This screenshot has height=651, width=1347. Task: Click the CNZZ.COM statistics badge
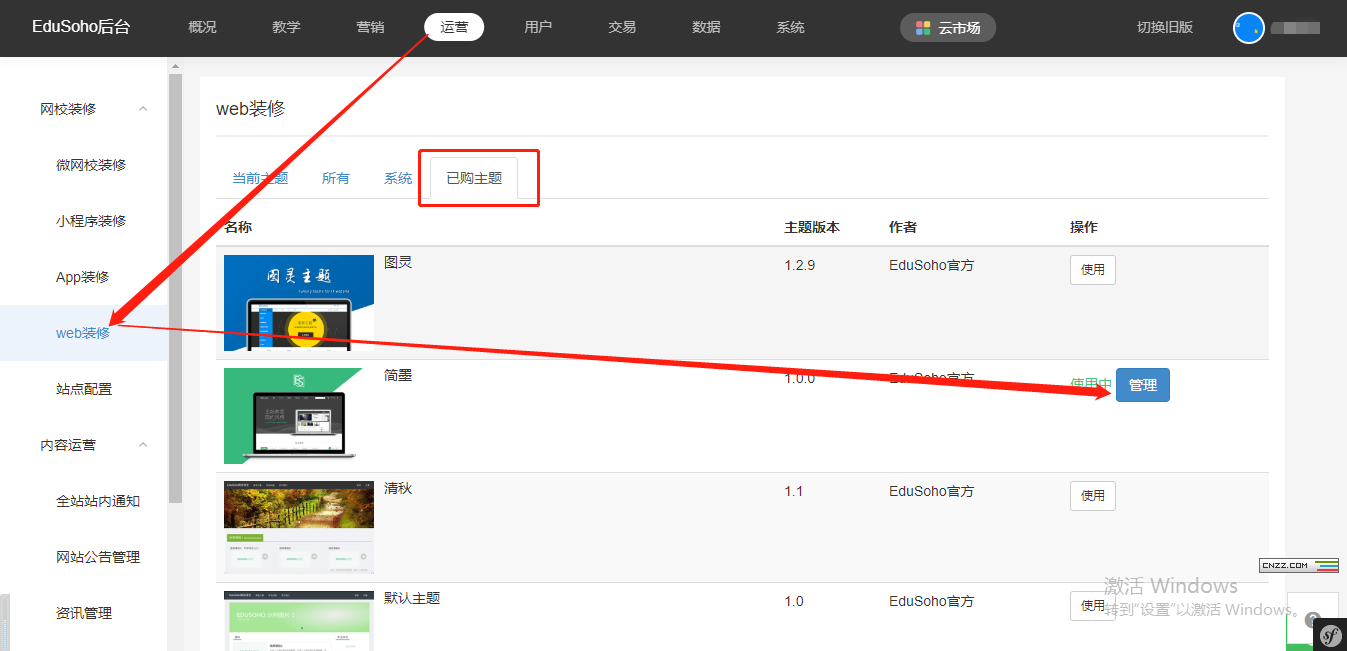coord(1298,565)
